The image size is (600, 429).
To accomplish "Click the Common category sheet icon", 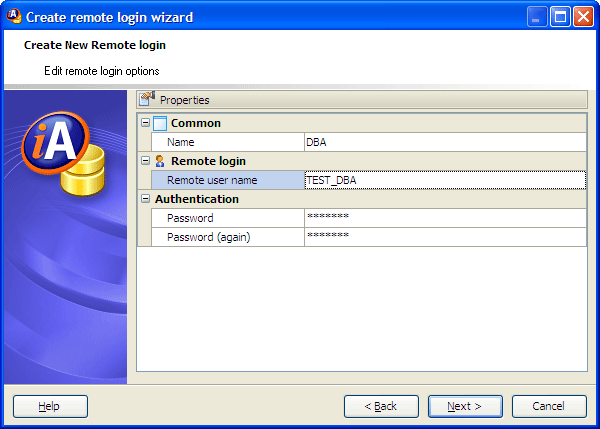I will point(160,123).
